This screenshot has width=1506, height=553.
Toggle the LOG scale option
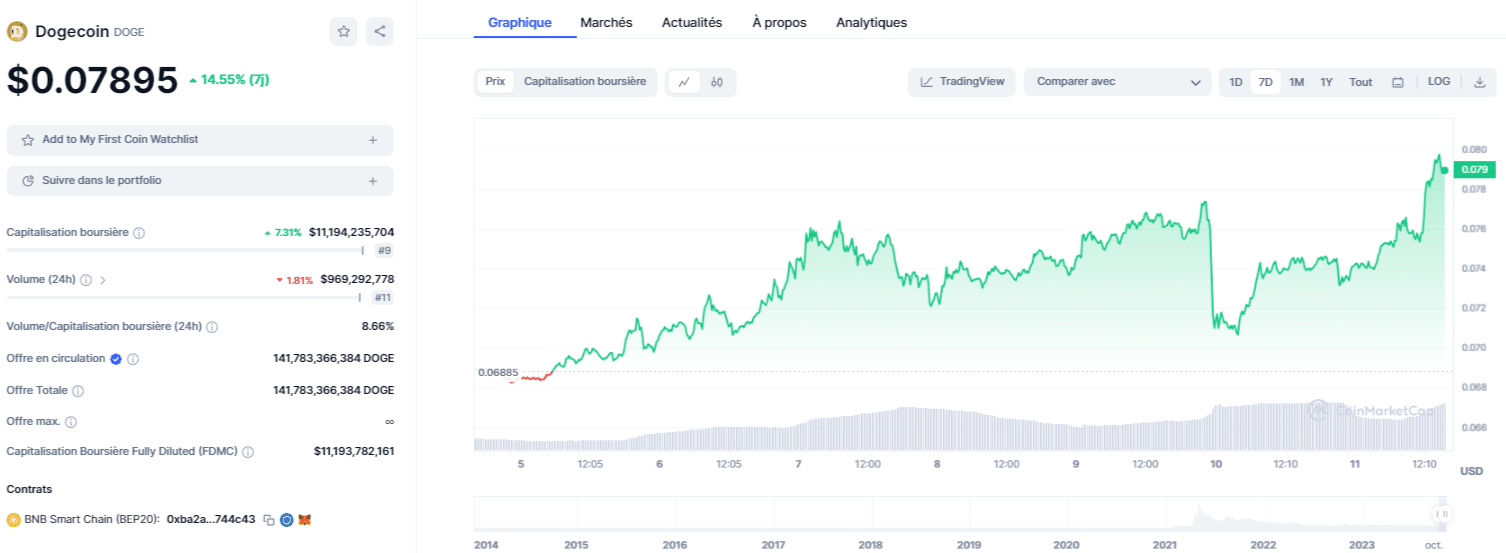(1439, 82)
